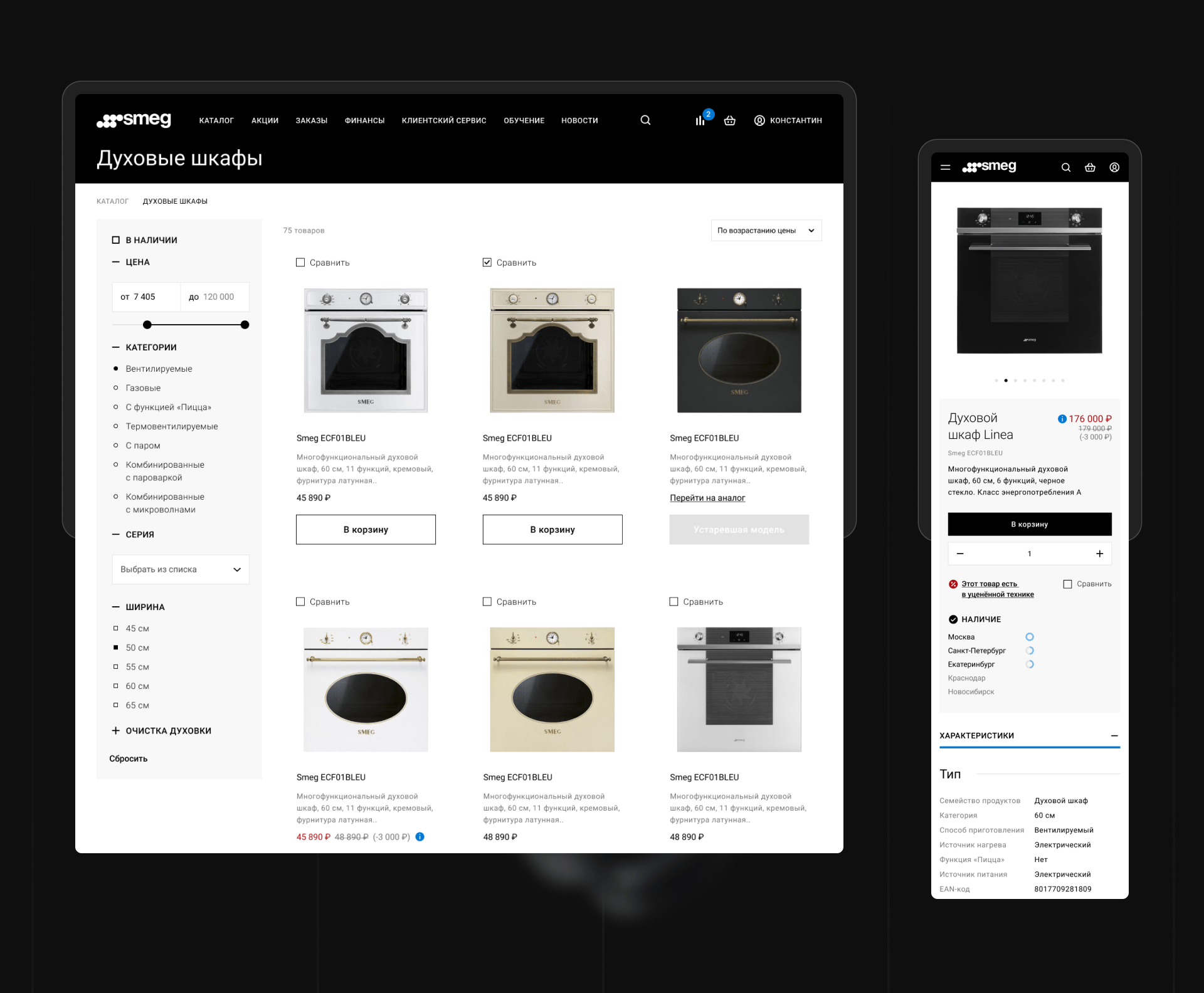The height and width of the screenshot is (993, 1204).
Task: Open the shopping basket in desktop header
Action: click(x=729, y=120)
